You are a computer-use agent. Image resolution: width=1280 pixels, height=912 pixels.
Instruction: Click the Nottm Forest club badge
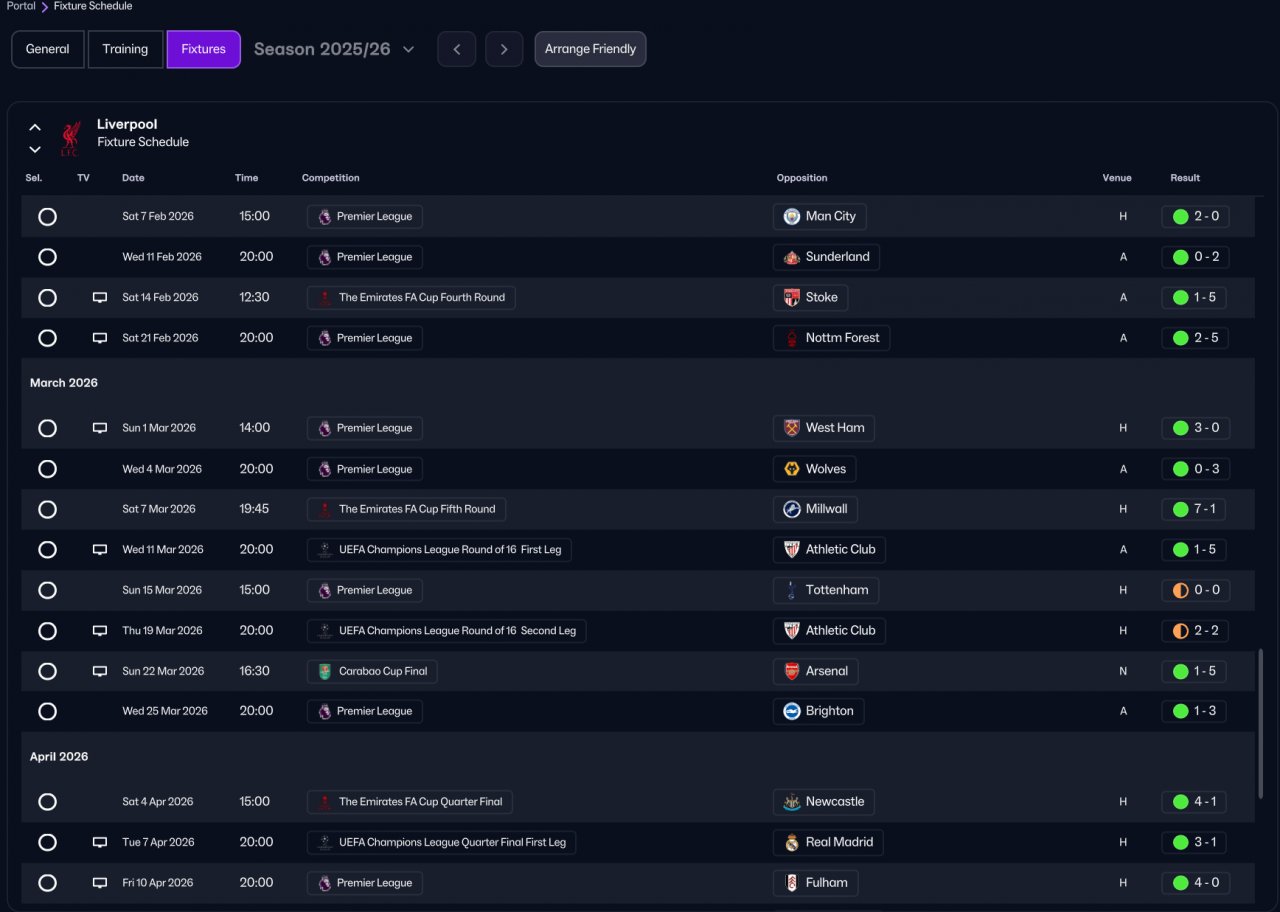click(792, 338)
